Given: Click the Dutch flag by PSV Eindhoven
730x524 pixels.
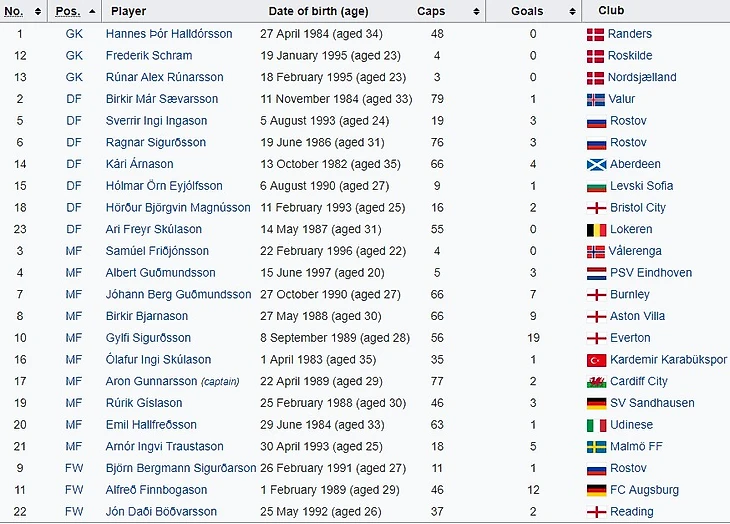Looking at the screenshot, I should [595, 273].
